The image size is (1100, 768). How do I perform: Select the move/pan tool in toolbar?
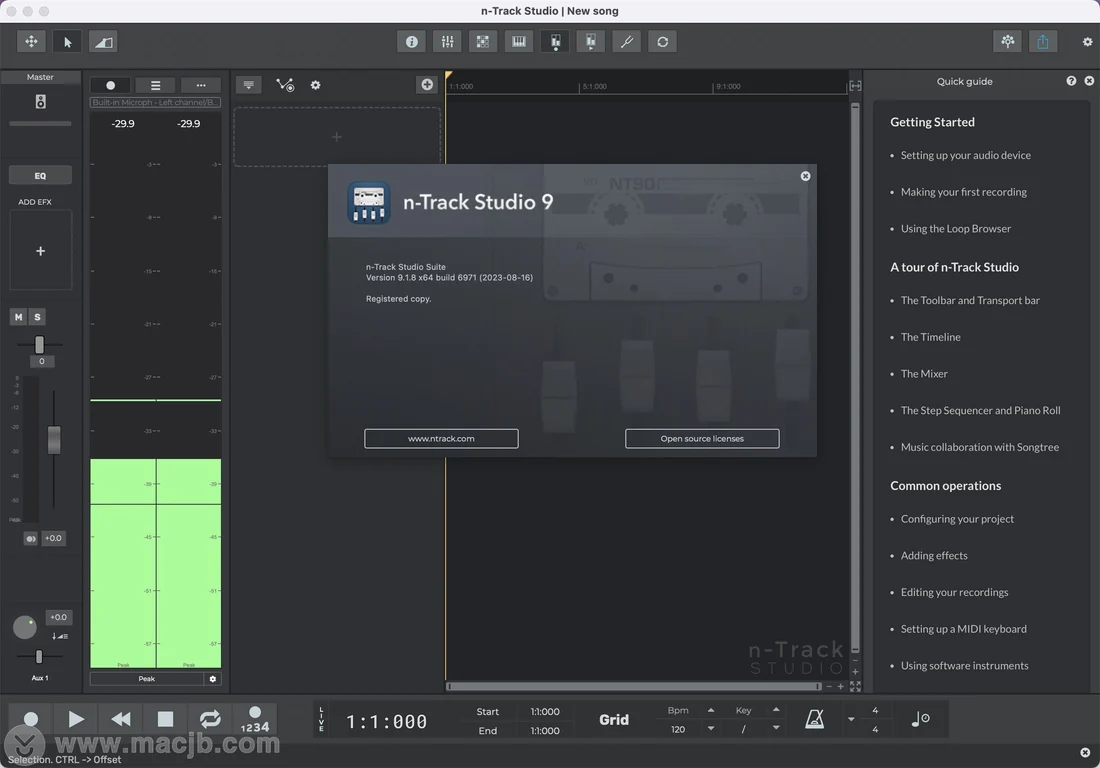[x=32, y=42]
